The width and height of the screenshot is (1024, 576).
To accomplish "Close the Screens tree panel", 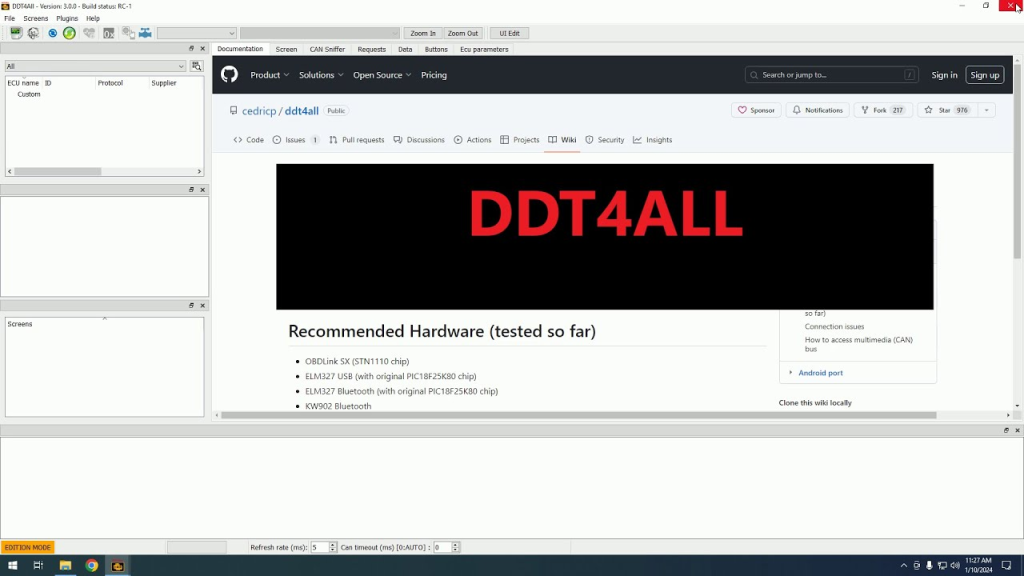I will pos(202,305).
